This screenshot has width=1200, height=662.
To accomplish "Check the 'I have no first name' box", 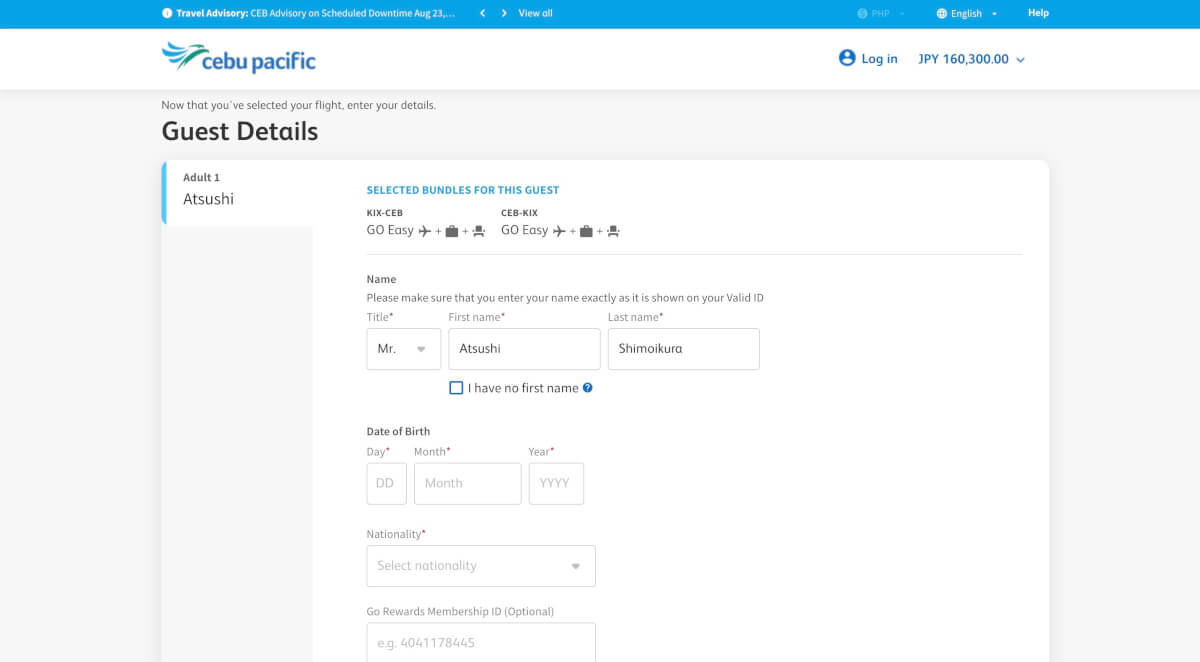I will point(456,388).
